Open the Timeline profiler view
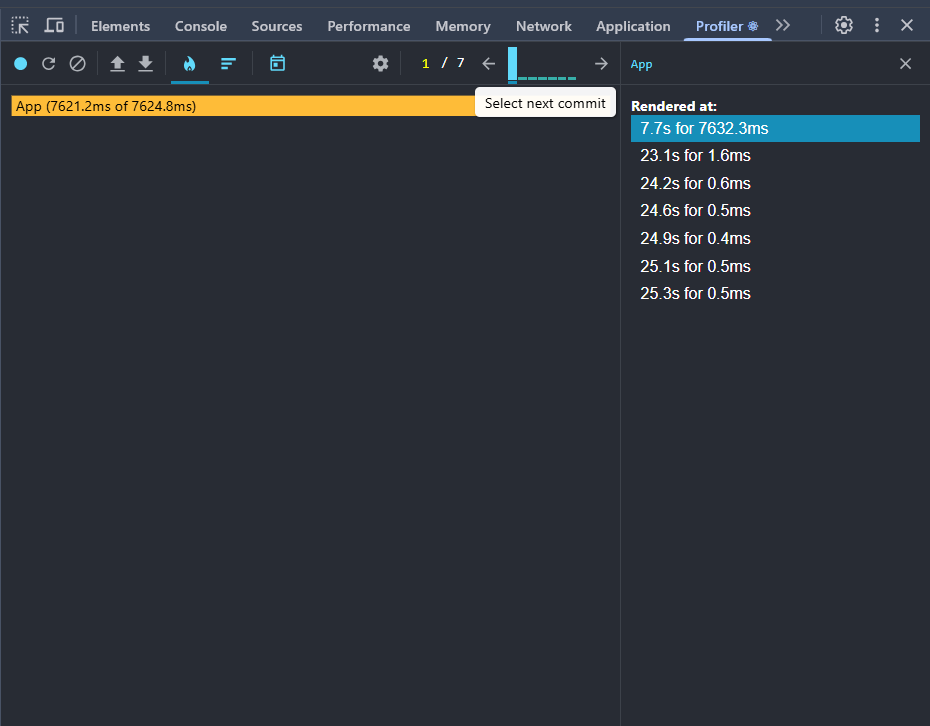Screen dimensions: 930x726 tap(277, 62)
